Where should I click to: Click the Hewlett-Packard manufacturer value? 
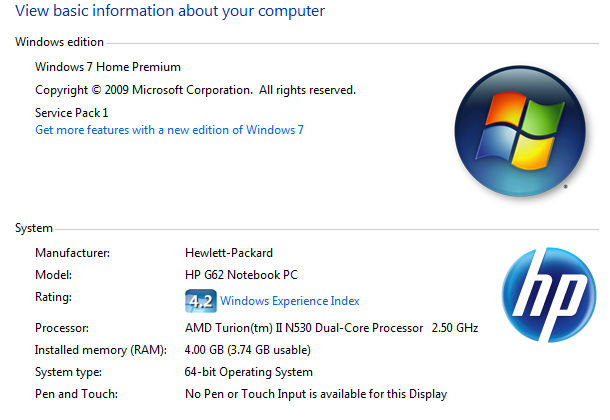point(229,253)
